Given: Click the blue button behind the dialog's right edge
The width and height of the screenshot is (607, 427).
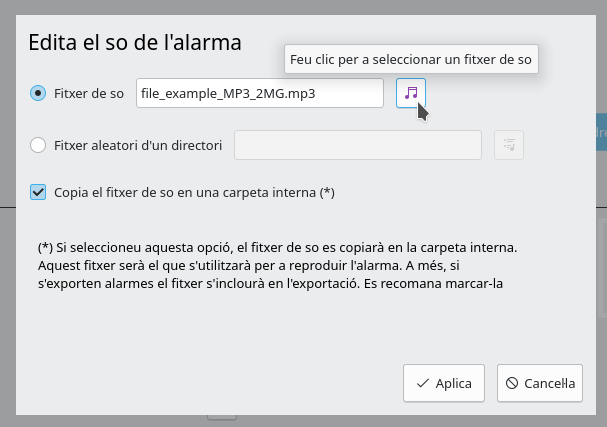Looking at the screenshot, I should (x=600, y=133).
